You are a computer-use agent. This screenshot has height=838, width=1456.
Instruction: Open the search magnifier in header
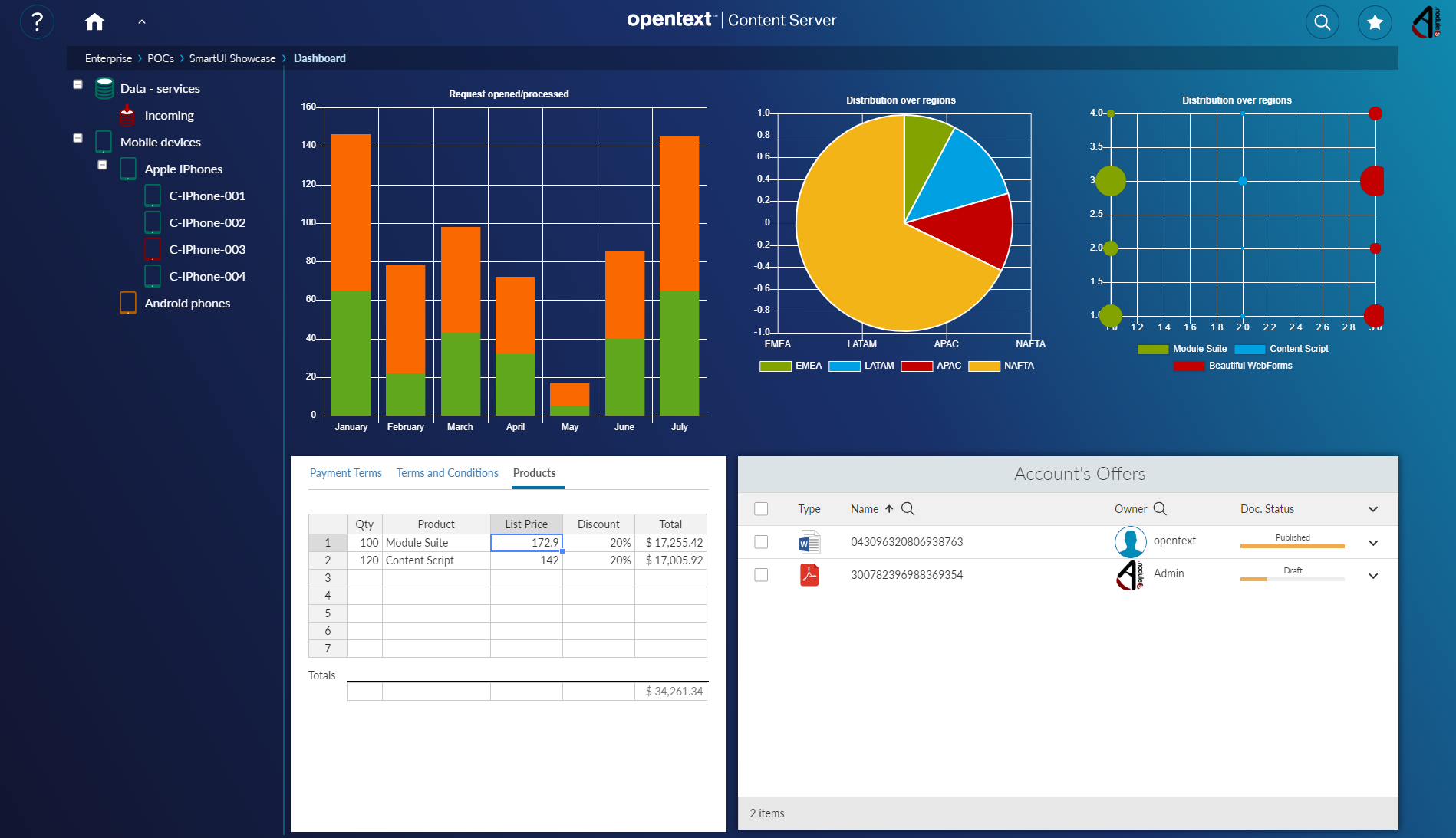1323,22
